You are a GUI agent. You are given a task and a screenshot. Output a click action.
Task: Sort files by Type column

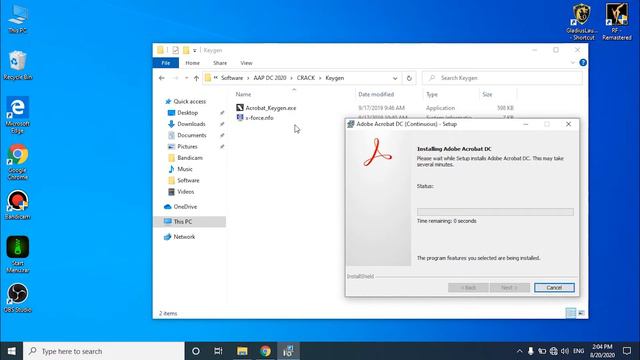point(432,94)
